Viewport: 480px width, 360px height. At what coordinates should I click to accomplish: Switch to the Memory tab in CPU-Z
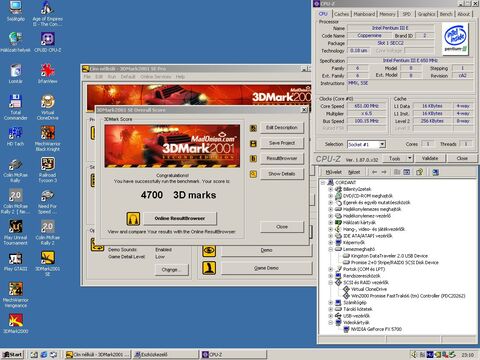point(387,14)
